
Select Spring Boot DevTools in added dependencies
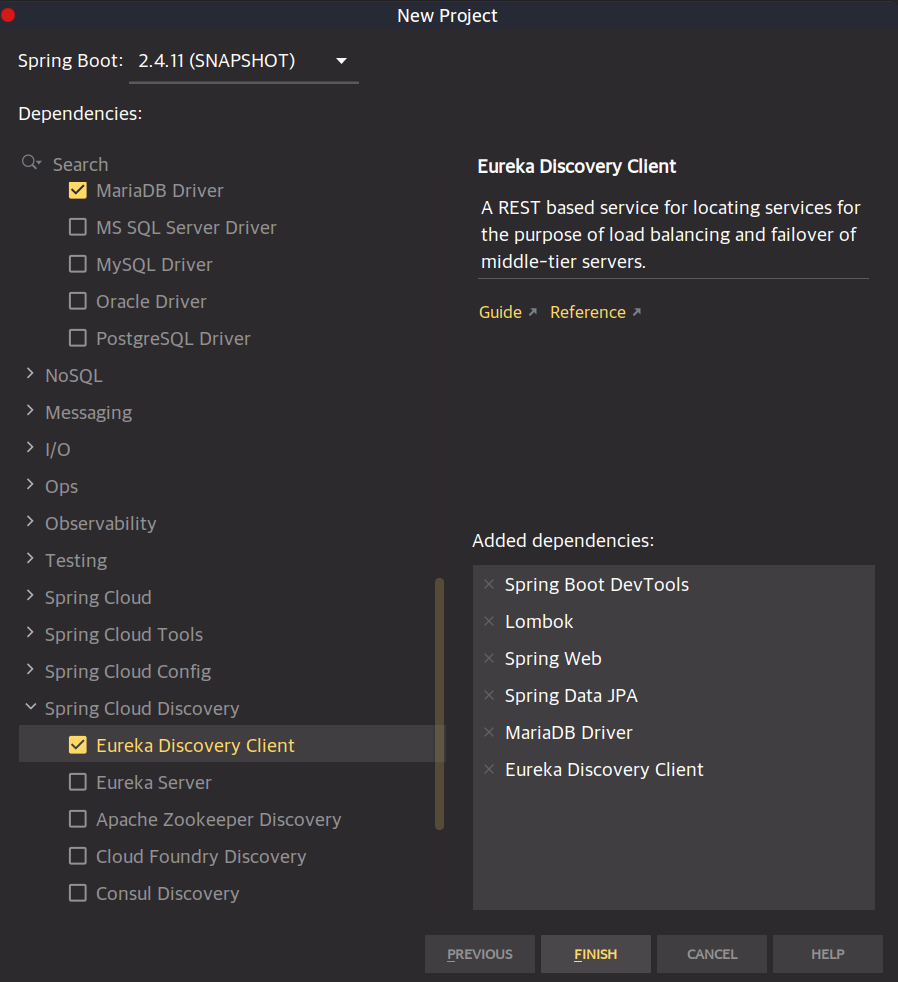(597, 584)
